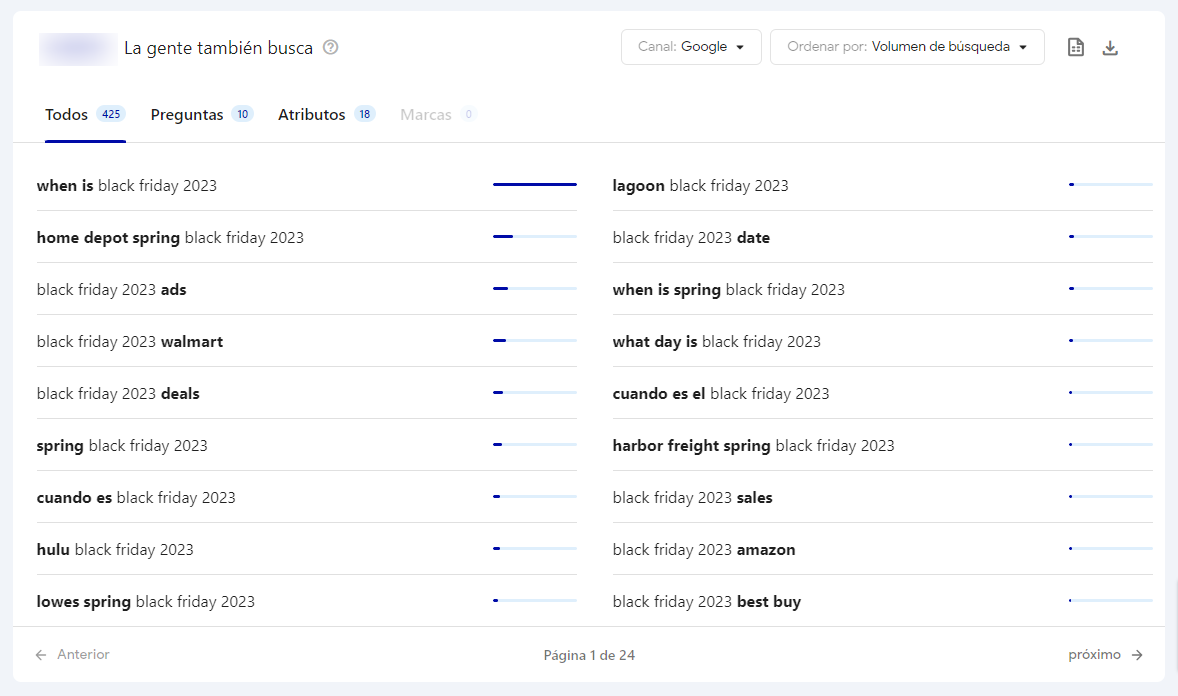This screenshot has width=1178, height=696.
Task: Select 'when is spring black friday 2023'
Action: (x=729, y=289)
